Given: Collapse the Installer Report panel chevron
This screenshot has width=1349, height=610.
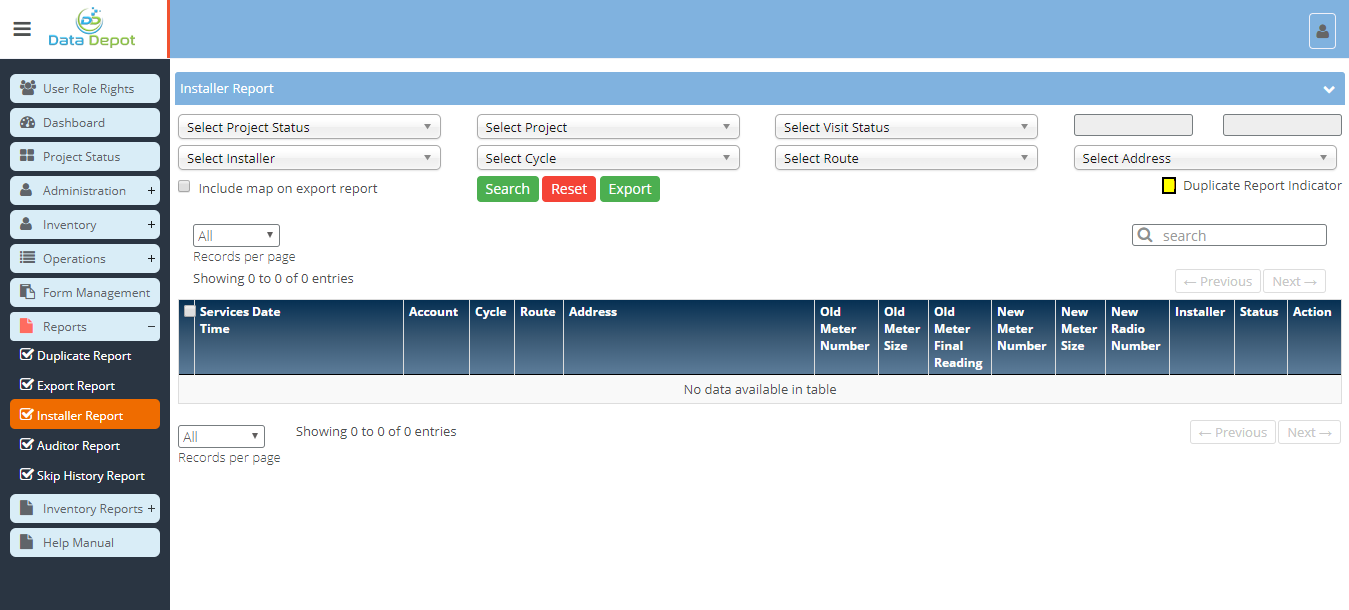Looking at the screenshot, I should tap(1328, 89).
